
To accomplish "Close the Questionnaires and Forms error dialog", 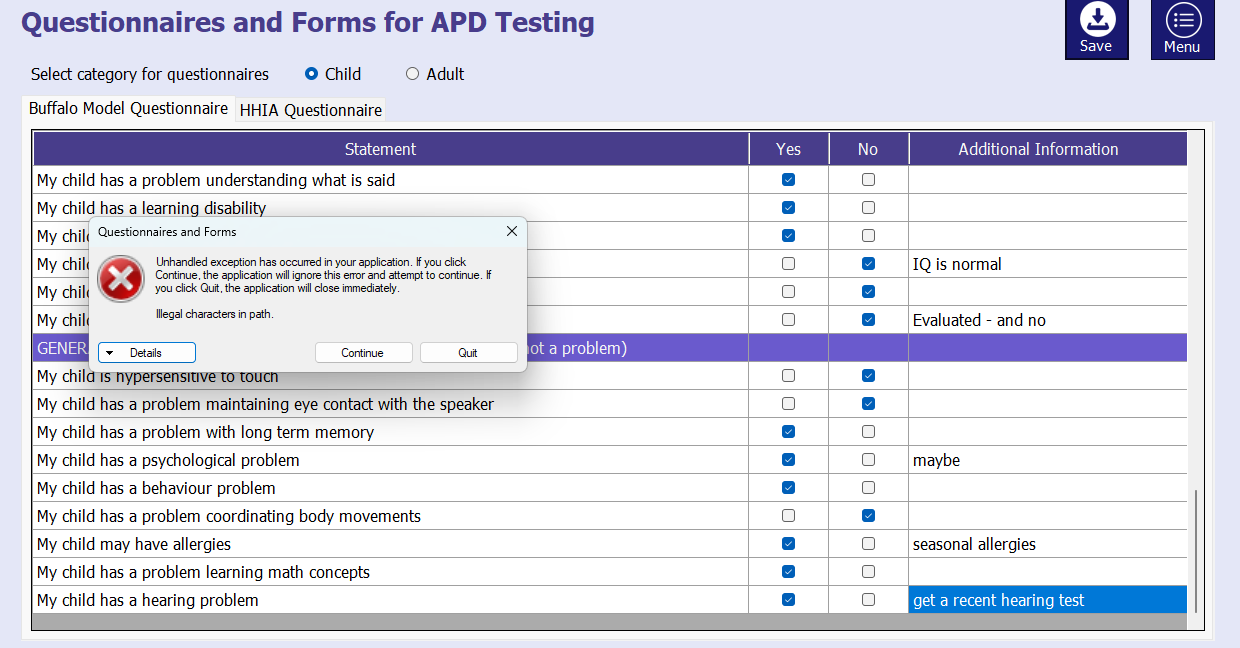I will [x=512, y=231].
